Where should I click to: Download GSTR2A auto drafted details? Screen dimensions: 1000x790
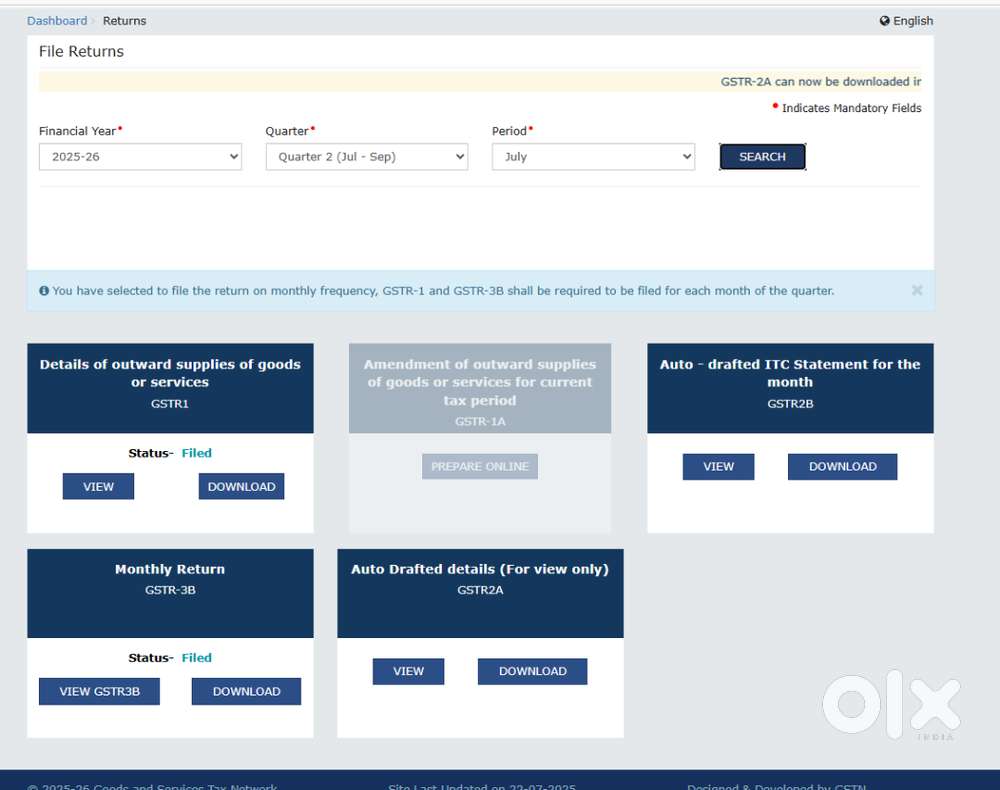pyautogui.click(x=532, y=671)
